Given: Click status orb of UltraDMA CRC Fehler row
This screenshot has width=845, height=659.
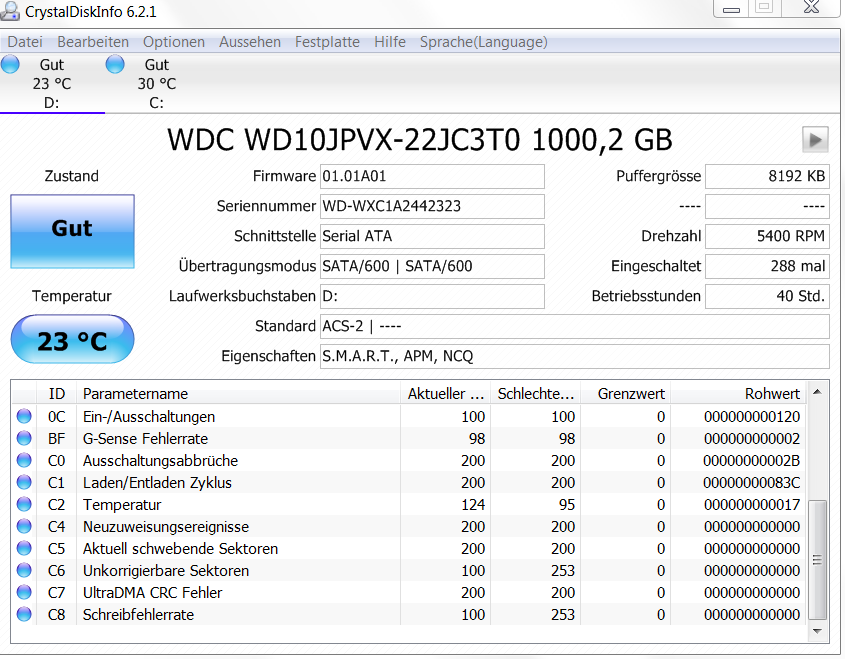Looking at the screenshot, I should [24, 592].
